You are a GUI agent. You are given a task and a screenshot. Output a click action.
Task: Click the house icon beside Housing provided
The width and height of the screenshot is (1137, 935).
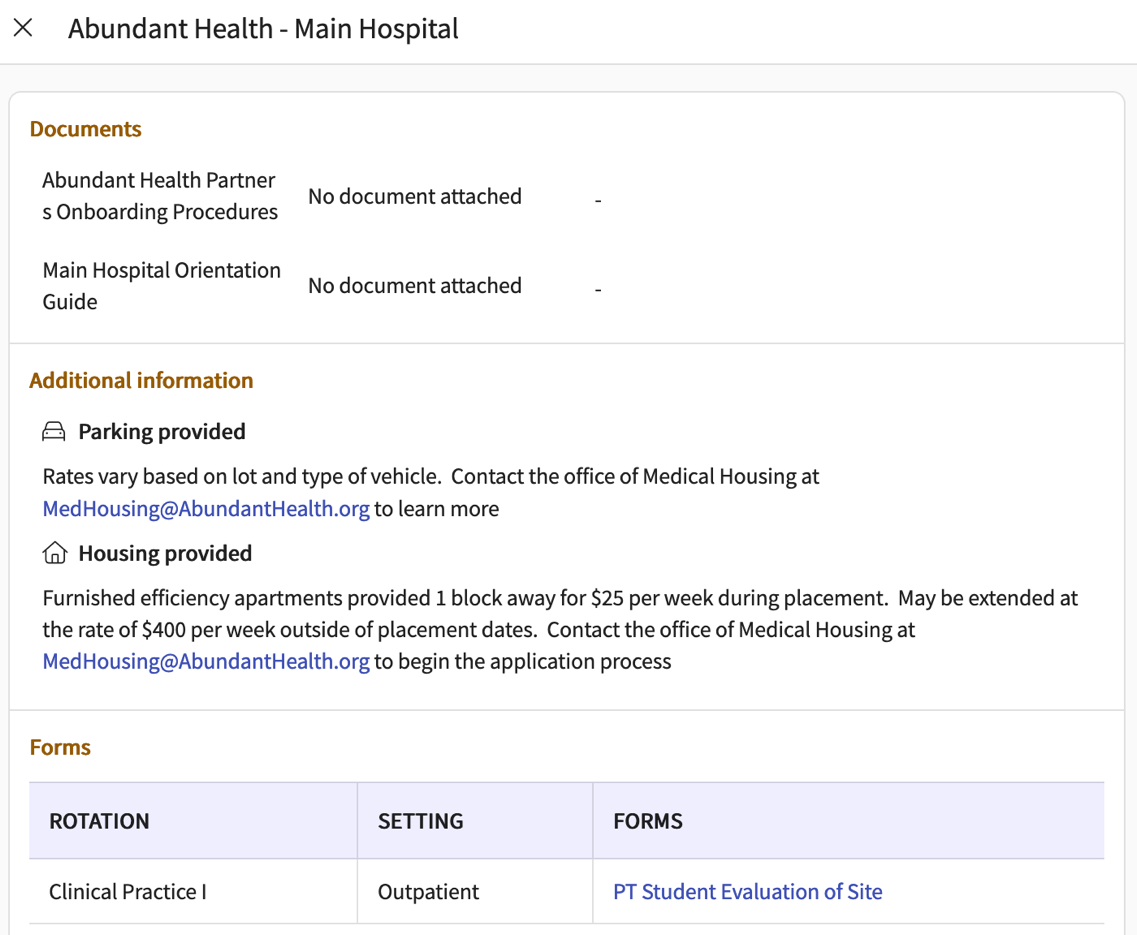coord(54,552)
